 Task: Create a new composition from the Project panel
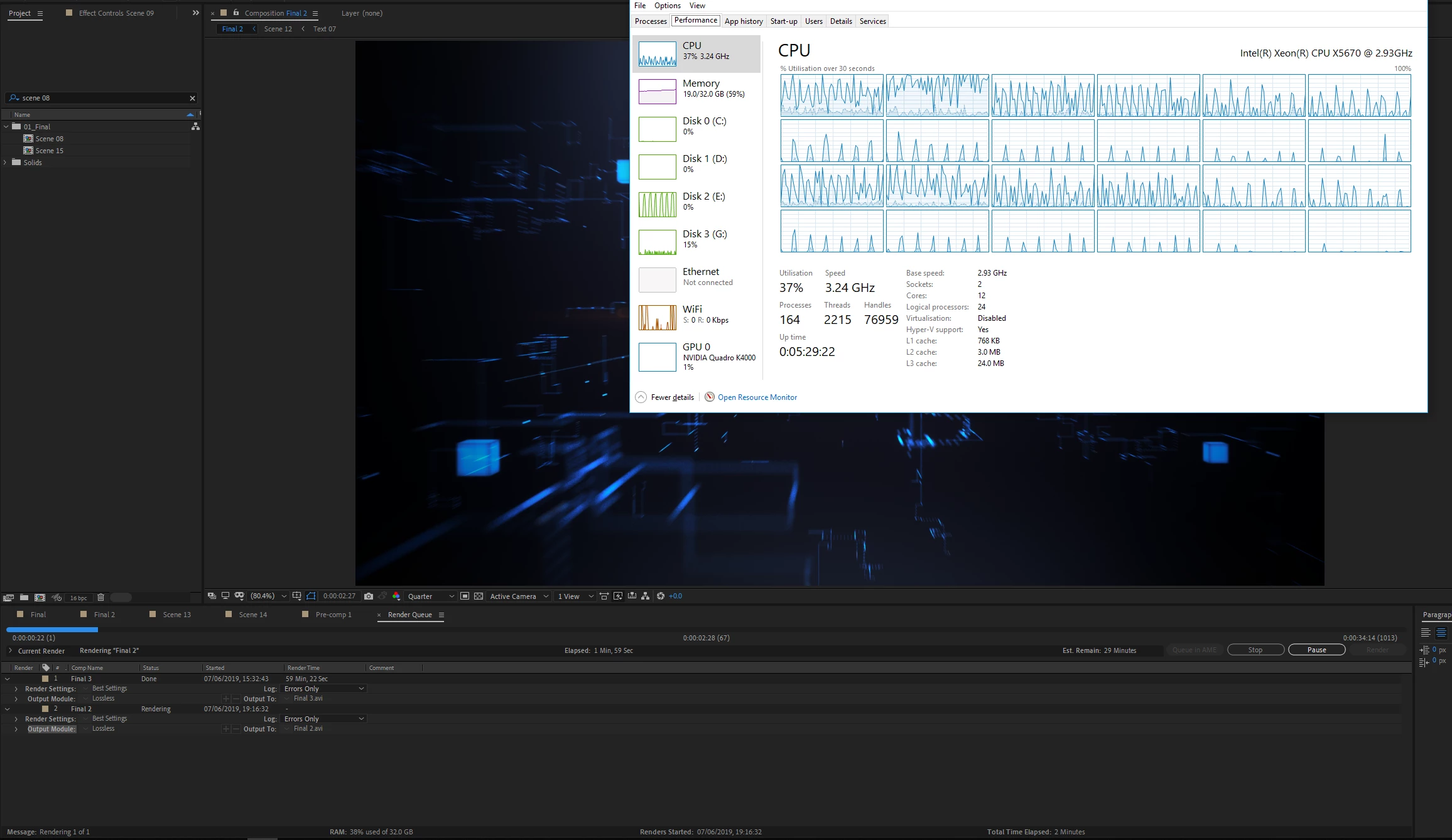40,597
